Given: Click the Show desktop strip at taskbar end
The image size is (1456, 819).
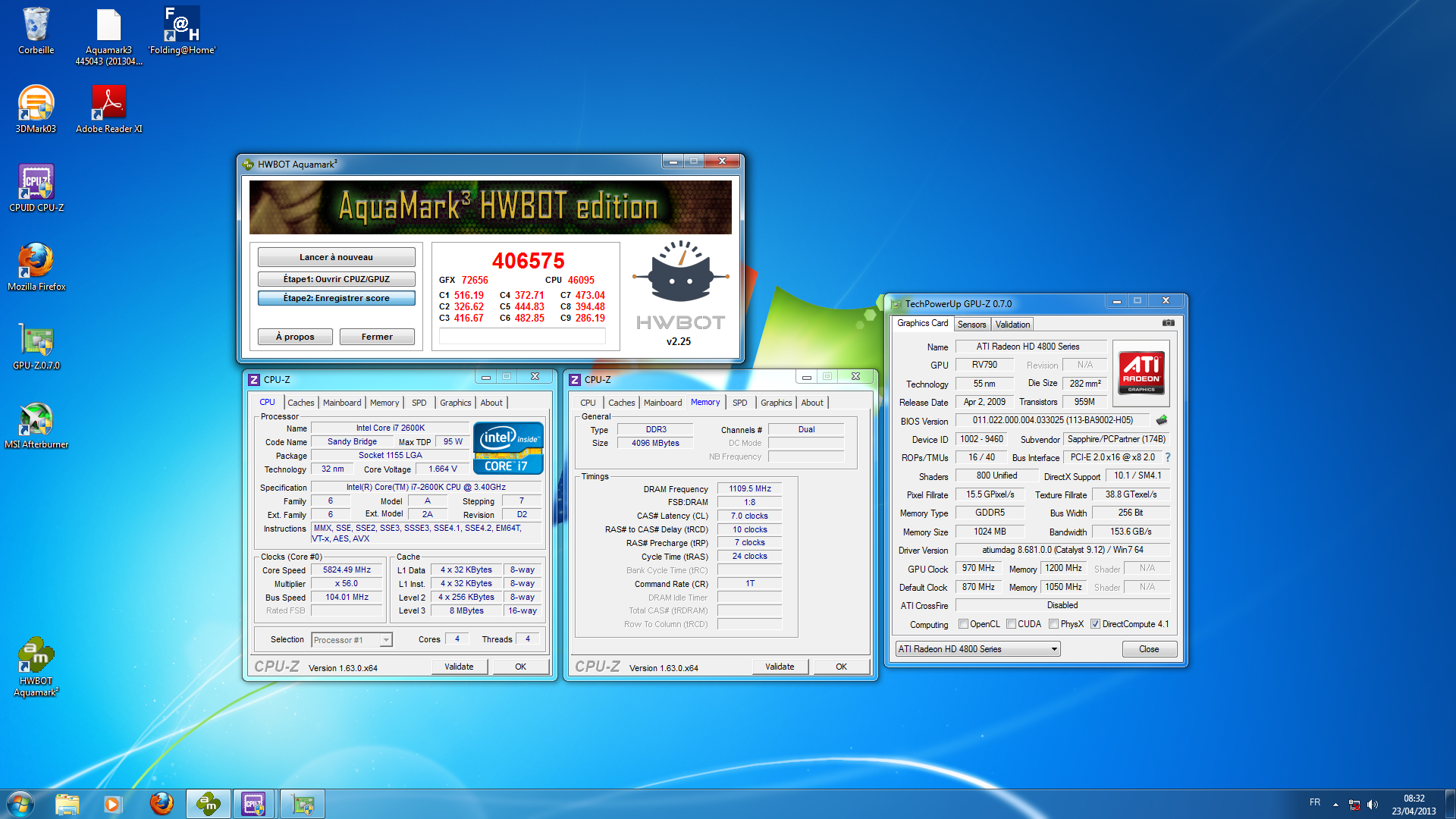Looking at the screenshot, I should [x=1450, y=805].
